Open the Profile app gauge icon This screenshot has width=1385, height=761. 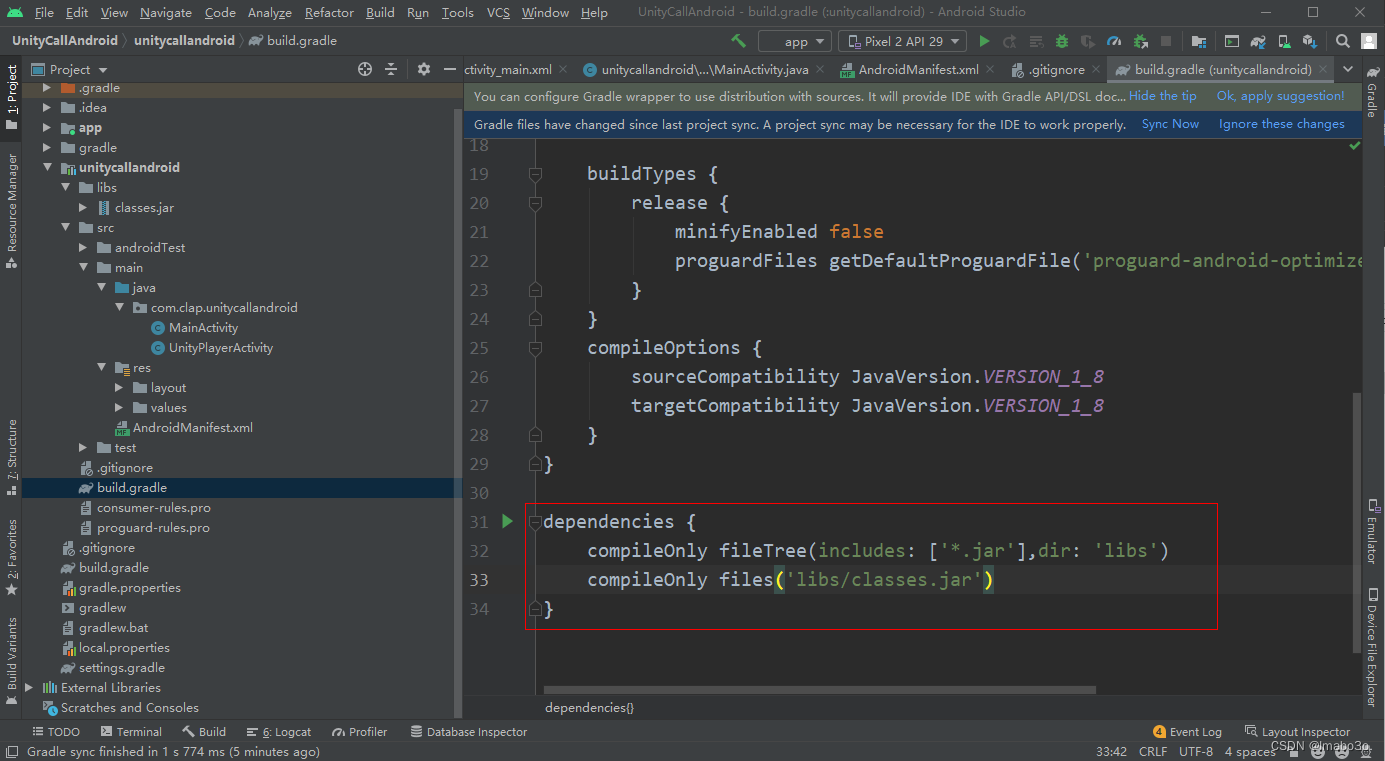point(1114,41)
